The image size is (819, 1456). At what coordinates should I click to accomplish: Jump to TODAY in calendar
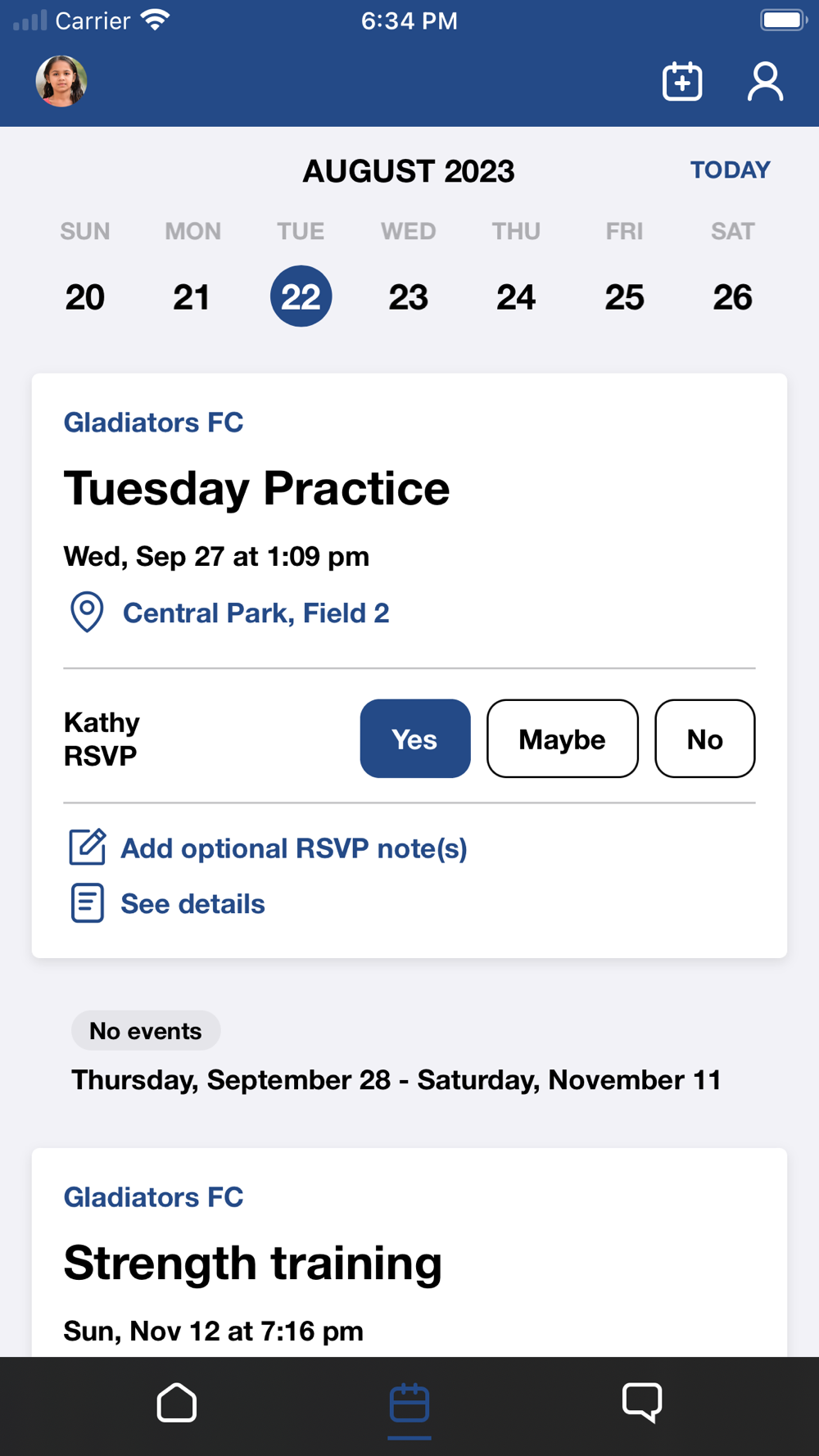click(x=730, y=170)
